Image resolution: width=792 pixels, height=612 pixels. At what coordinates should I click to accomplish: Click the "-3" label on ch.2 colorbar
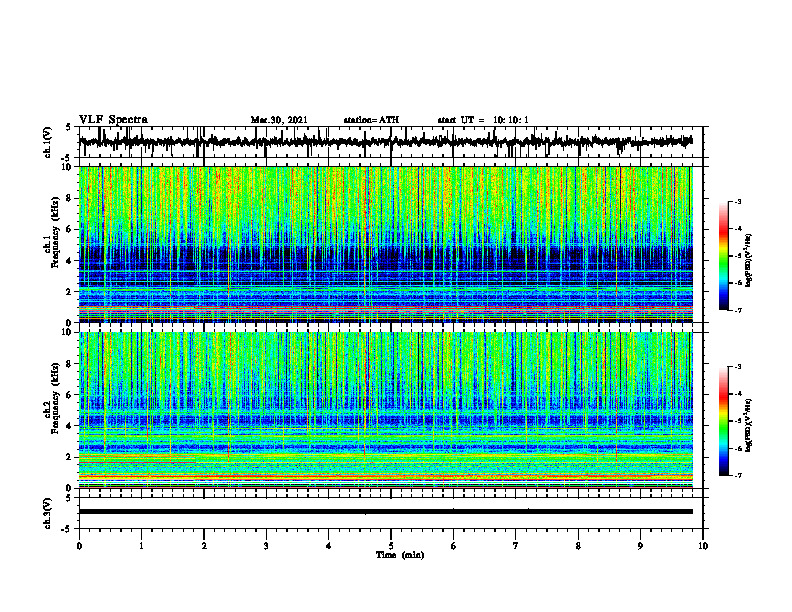pyautogui.click(x=737, y=367)
